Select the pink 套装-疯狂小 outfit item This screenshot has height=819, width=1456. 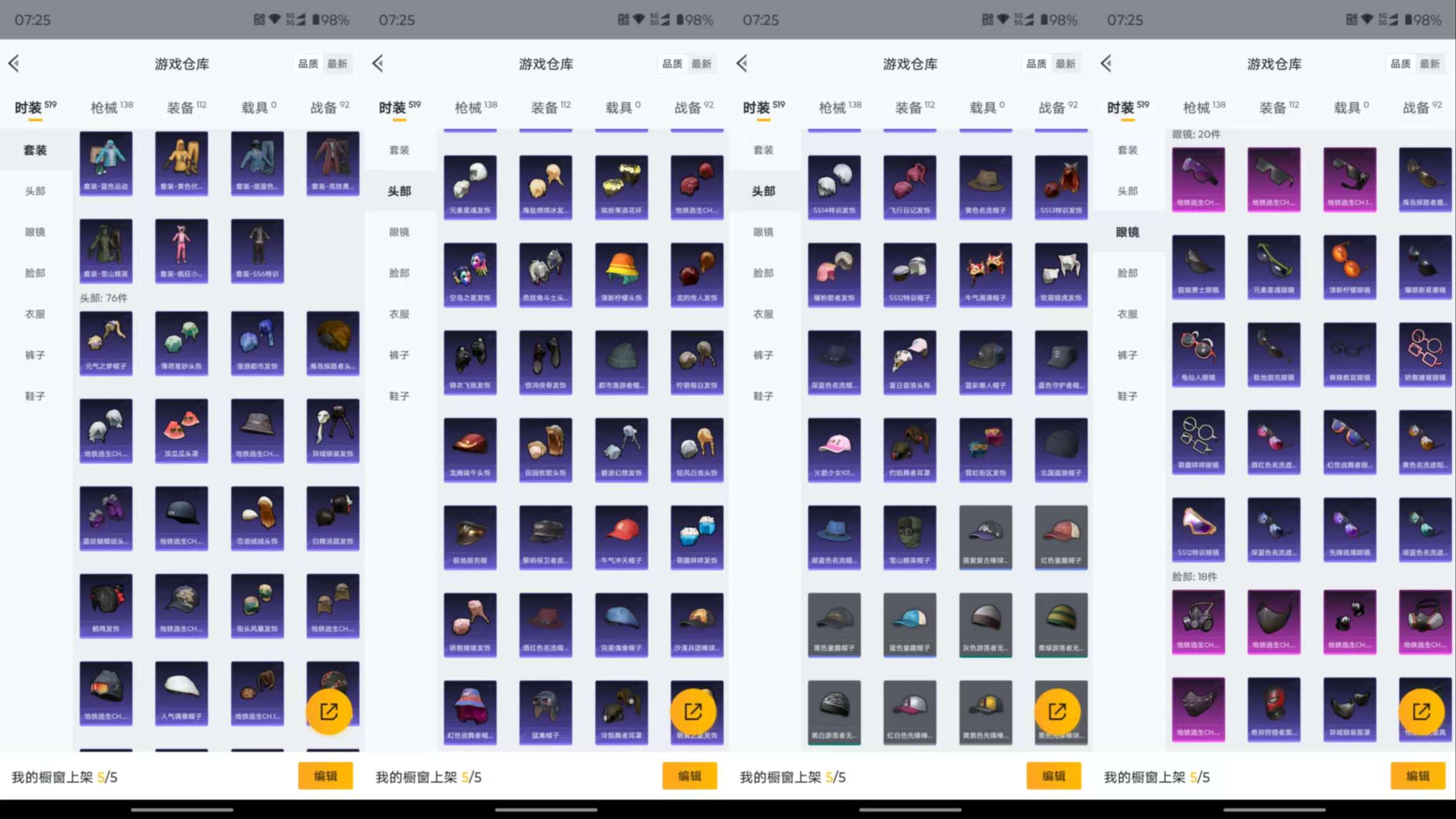(181, 250)
